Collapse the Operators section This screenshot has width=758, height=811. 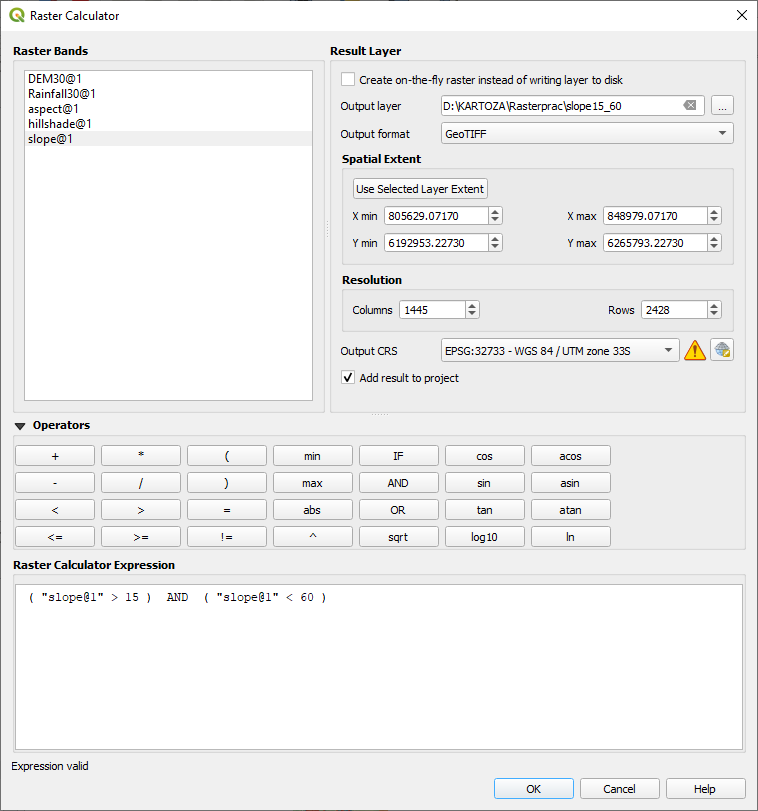pyautogui.click(x=20, y=426)
